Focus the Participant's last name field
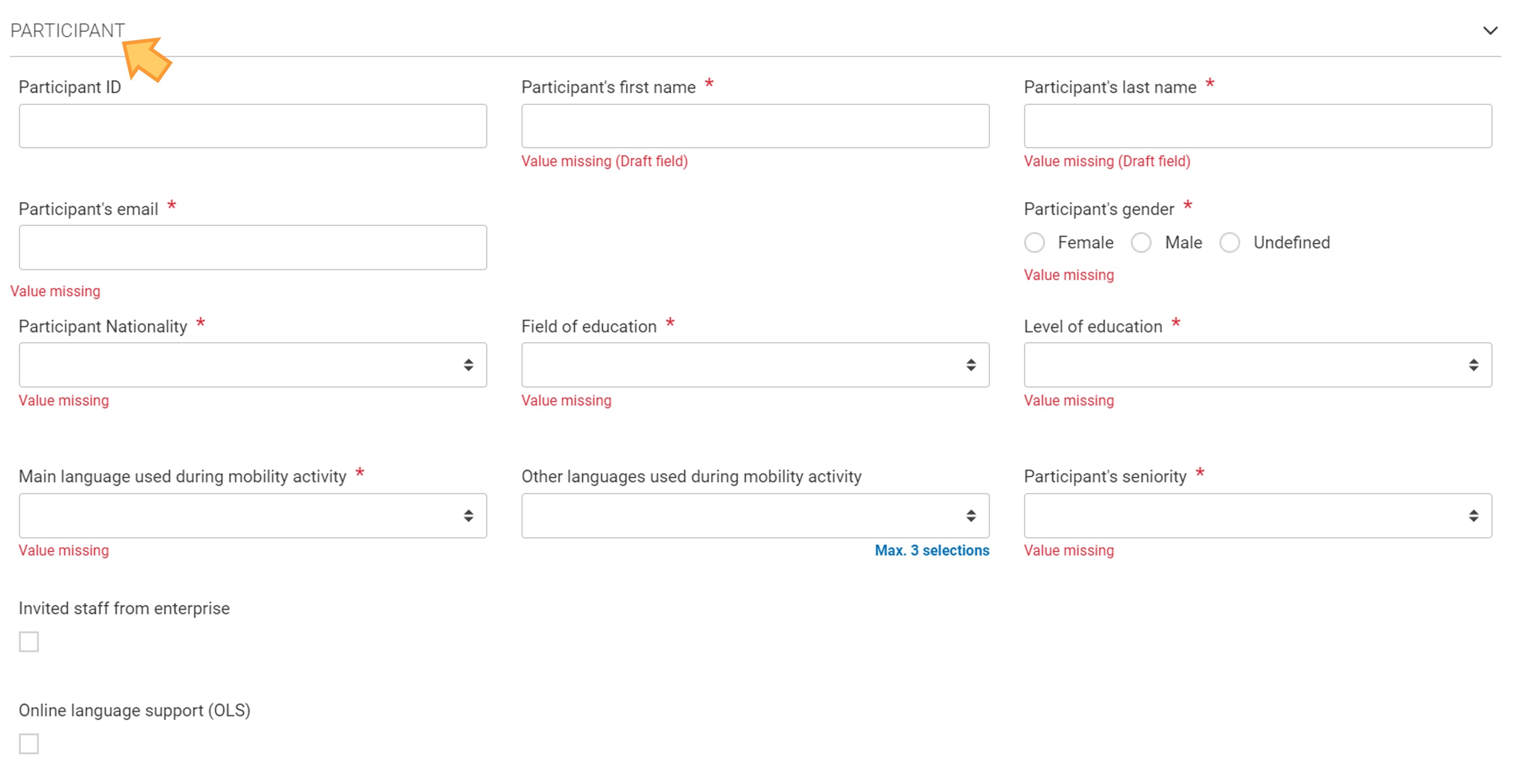Image resolution: width=1515 pixels, height=784 pixels. point(1257,126)
